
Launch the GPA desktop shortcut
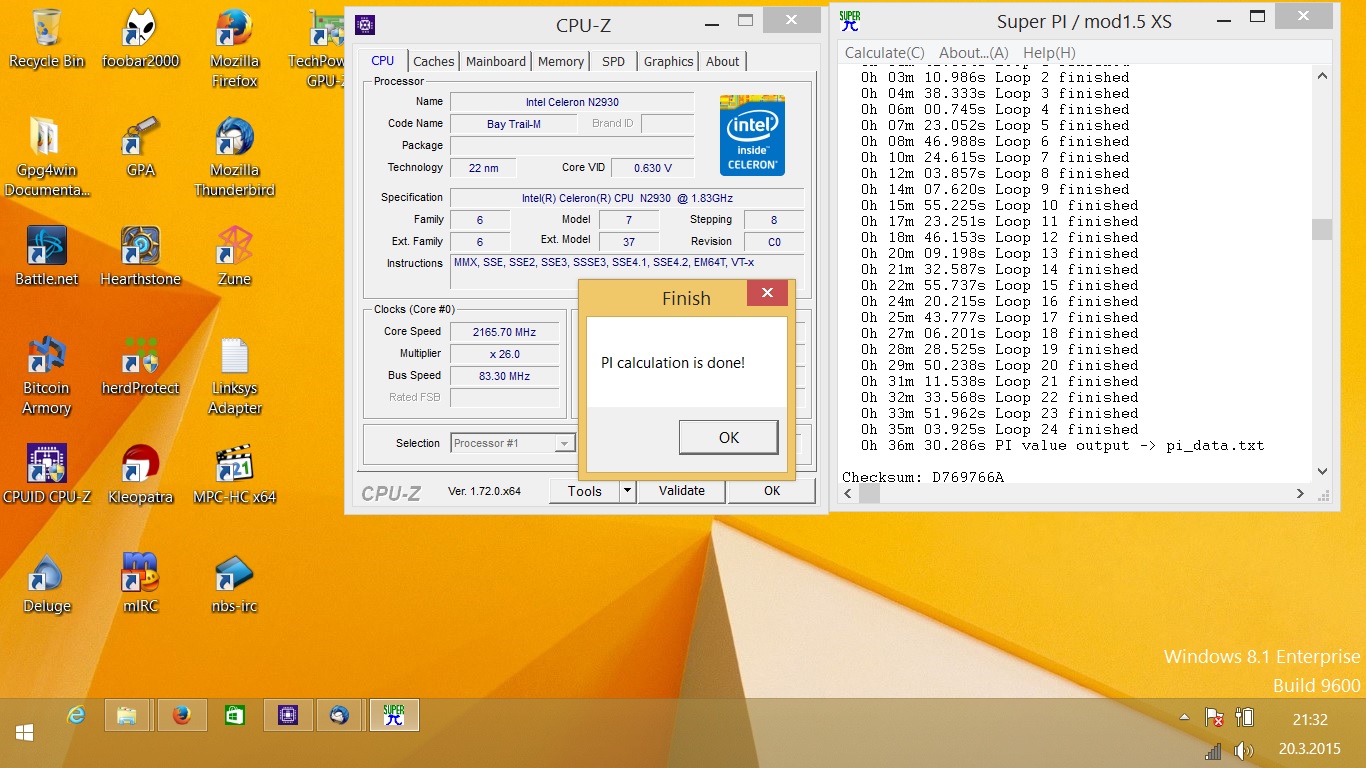pos(140,148)
